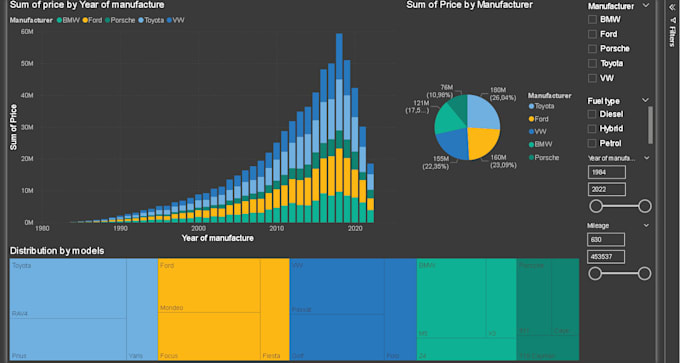Select Porsche in the pie chart legend
This screenshot has width=680, height=363.
[544, 157]
